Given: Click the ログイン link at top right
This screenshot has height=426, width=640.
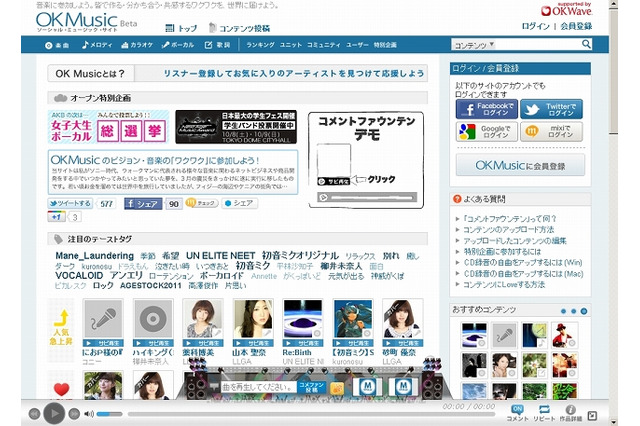Looking at the screenshot, I should [x=536, y=26].
